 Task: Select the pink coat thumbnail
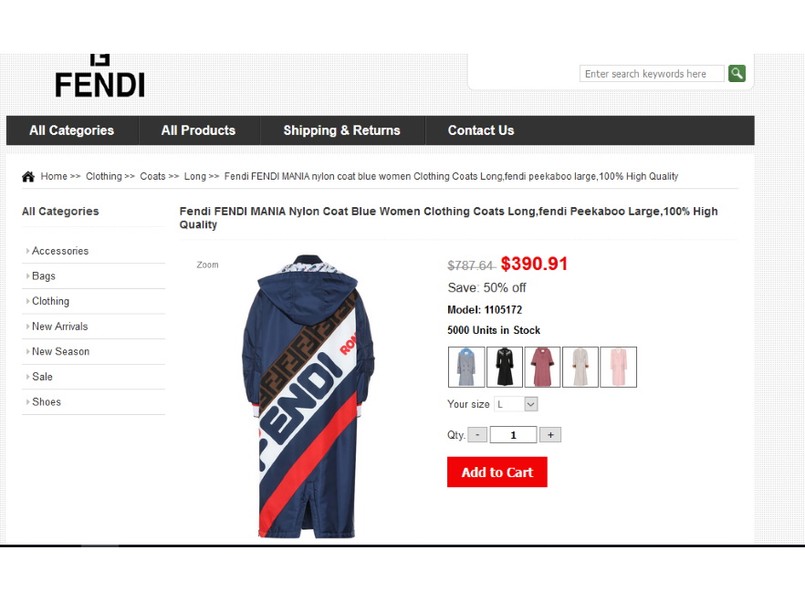[618, 367]
